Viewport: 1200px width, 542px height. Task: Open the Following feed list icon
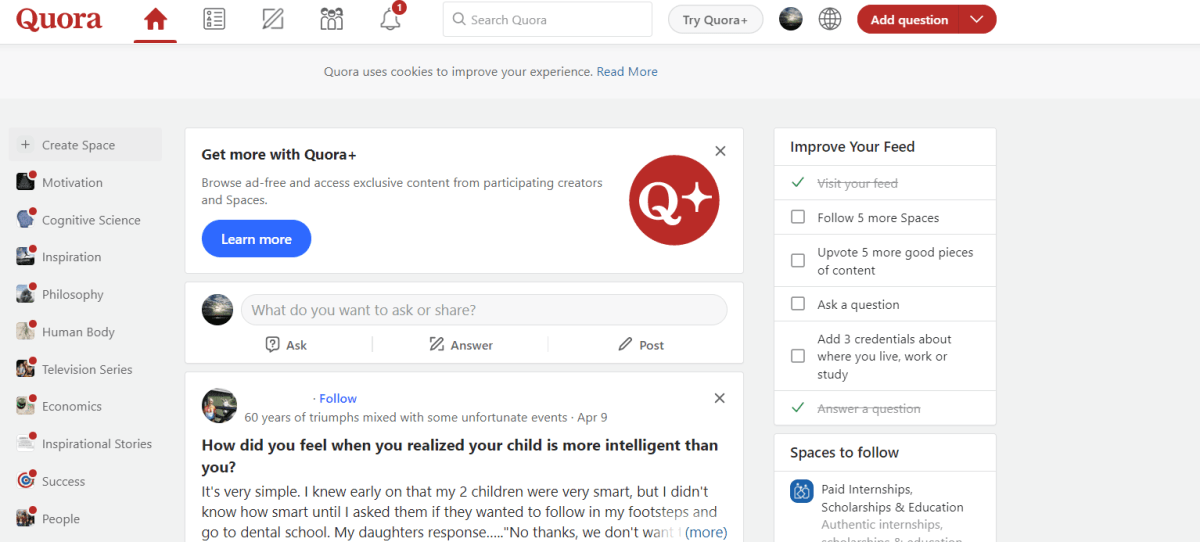(x=213, y=20)
